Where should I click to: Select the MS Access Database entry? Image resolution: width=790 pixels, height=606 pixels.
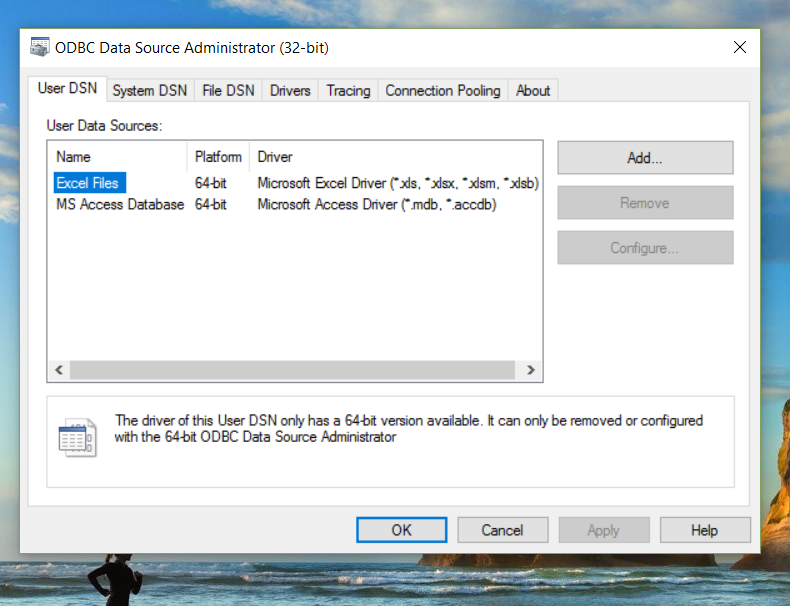click(119, 204)
